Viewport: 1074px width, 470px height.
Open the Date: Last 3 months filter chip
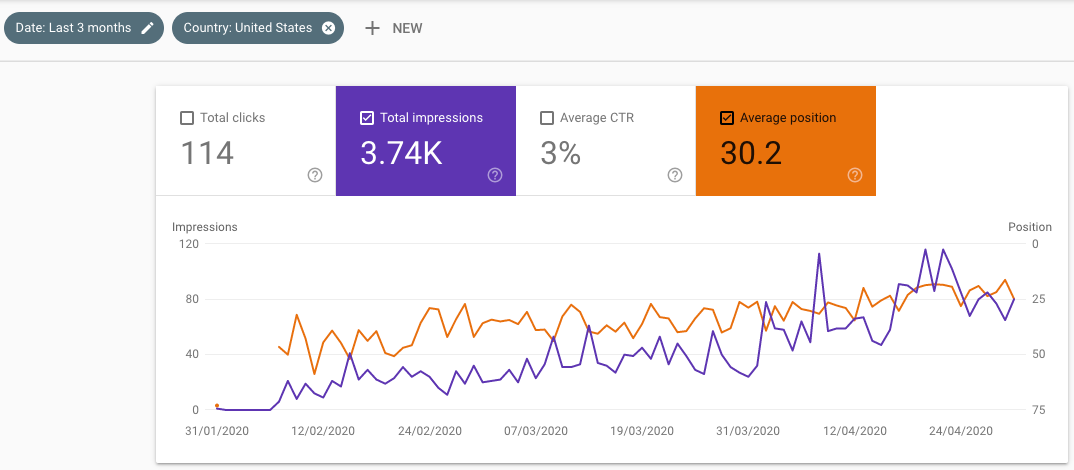tap(84, 28)
